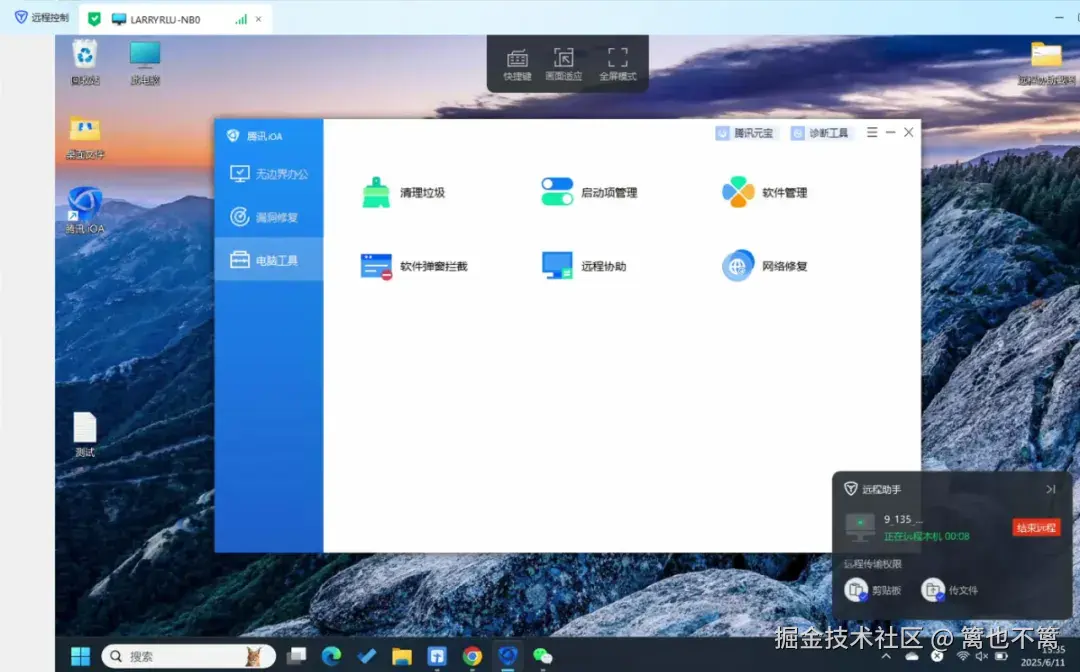Toggle the 剪贴板 clipboard permission
Viewport: 1080px width, 672px height.
coord(872,590)
